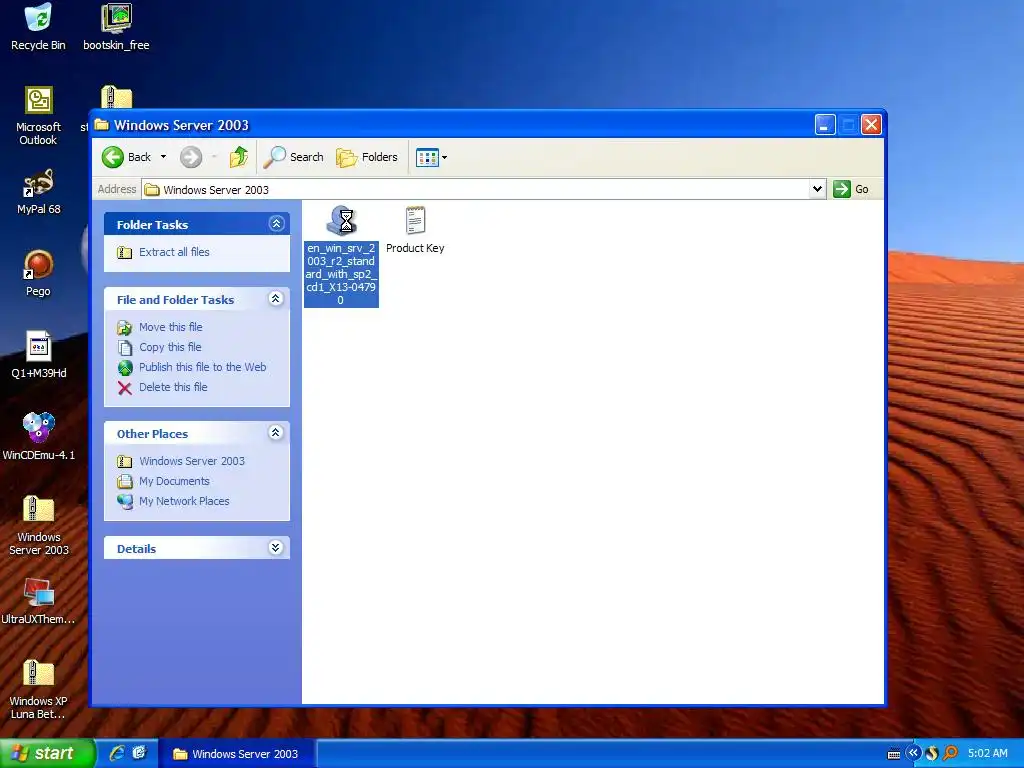The image size is (1024, 768).
Task: Open the Start menu
Action: (x=48, y=754)
